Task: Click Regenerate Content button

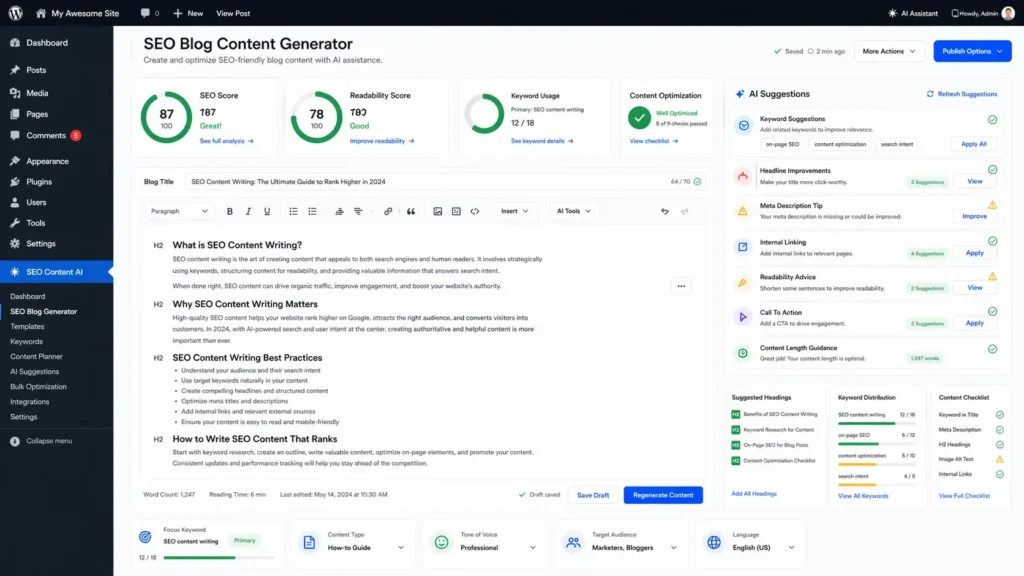Action: [663, 495]
